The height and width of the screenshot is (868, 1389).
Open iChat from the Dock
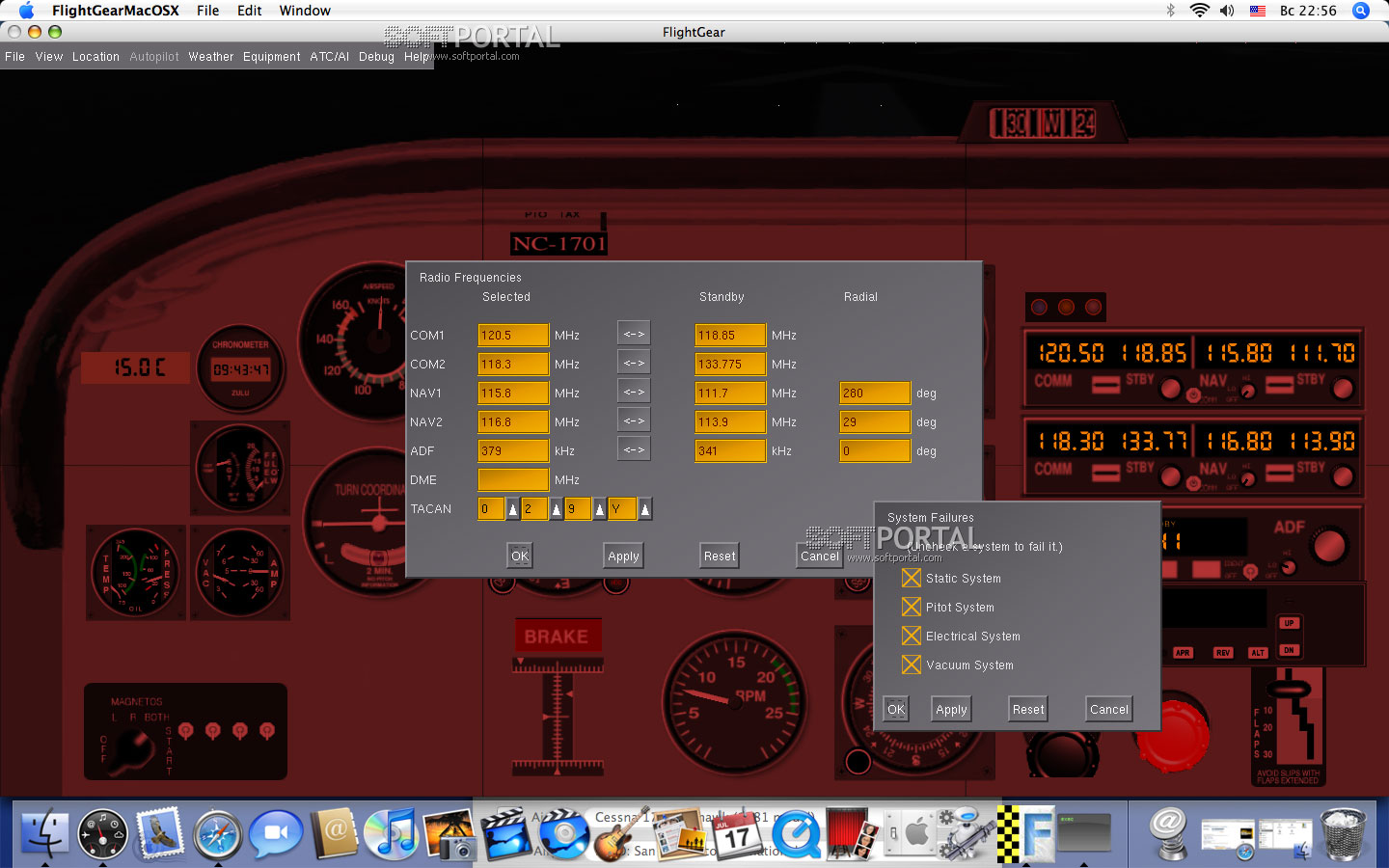[x=276, y=833]
